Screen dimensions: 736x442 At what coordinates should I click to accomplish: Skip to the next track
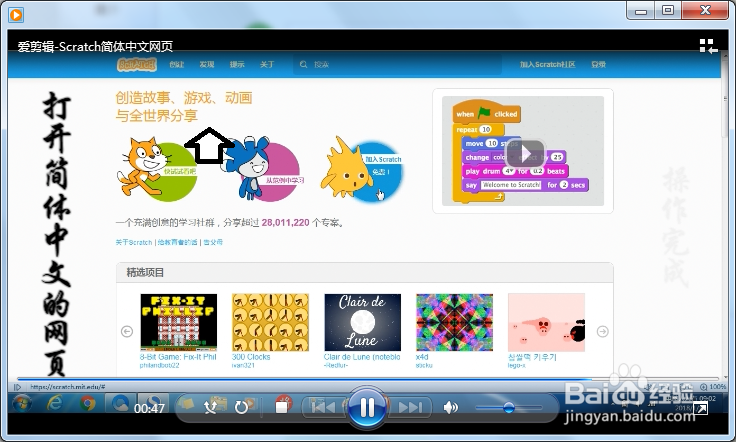pos(409,407)
